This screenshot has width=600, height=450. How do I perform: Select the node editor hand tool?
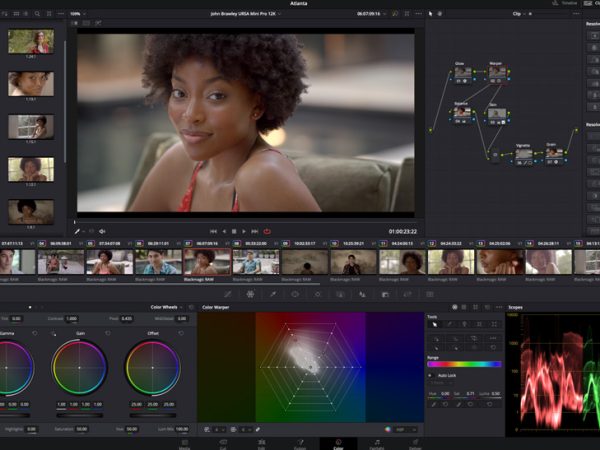click(x=440, y=14)
